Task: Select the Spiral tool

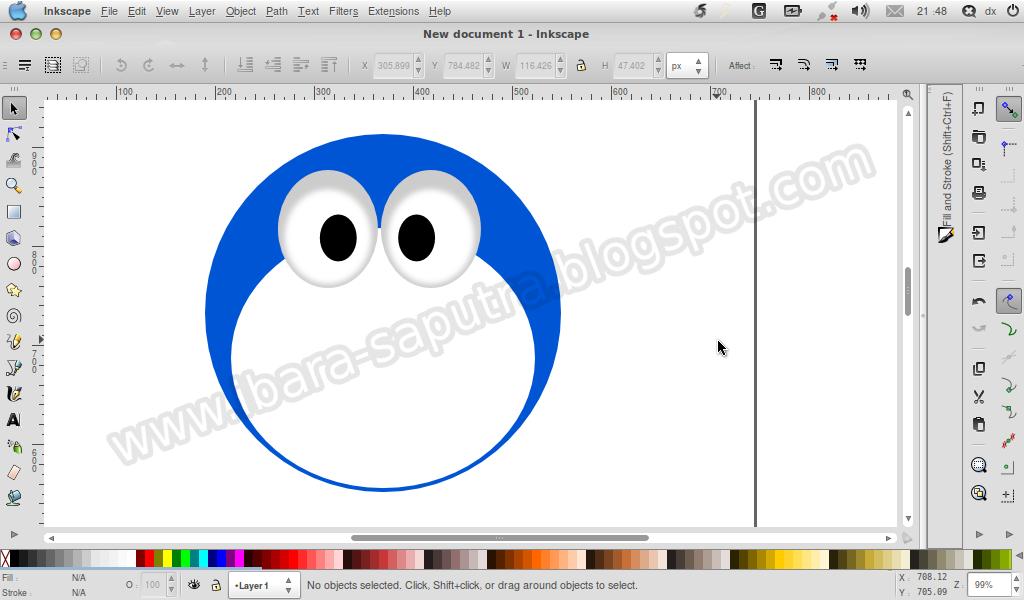Action: (14, 316)
